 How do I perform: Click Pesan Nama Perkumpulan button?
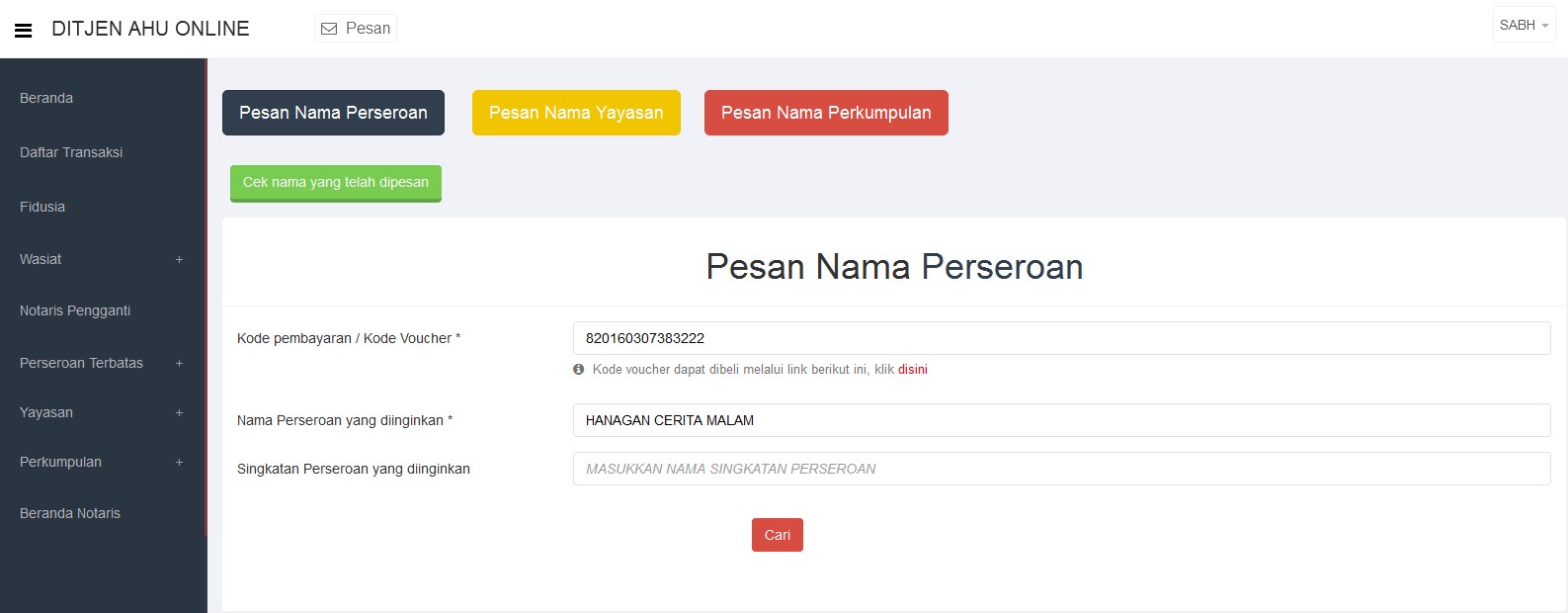pos(826,113)
